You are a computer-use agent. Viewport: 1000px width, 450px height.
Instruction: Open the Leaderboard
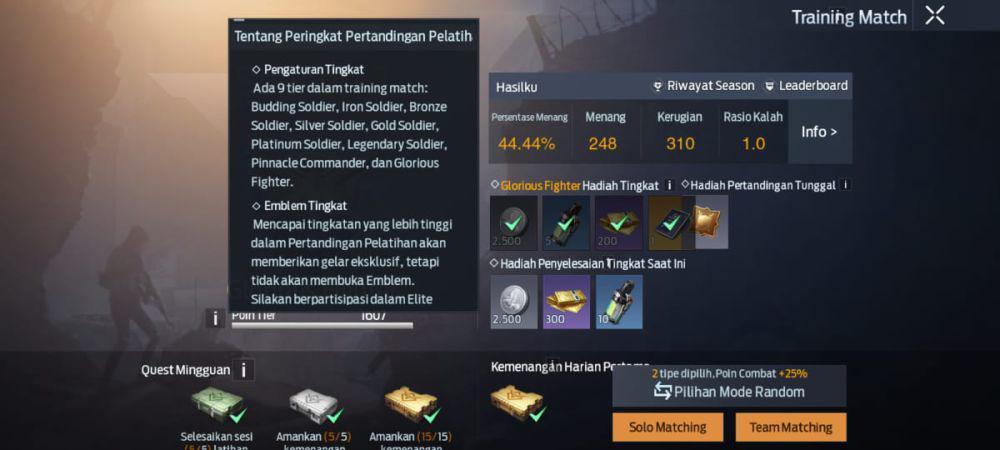[x=806, y=85]
